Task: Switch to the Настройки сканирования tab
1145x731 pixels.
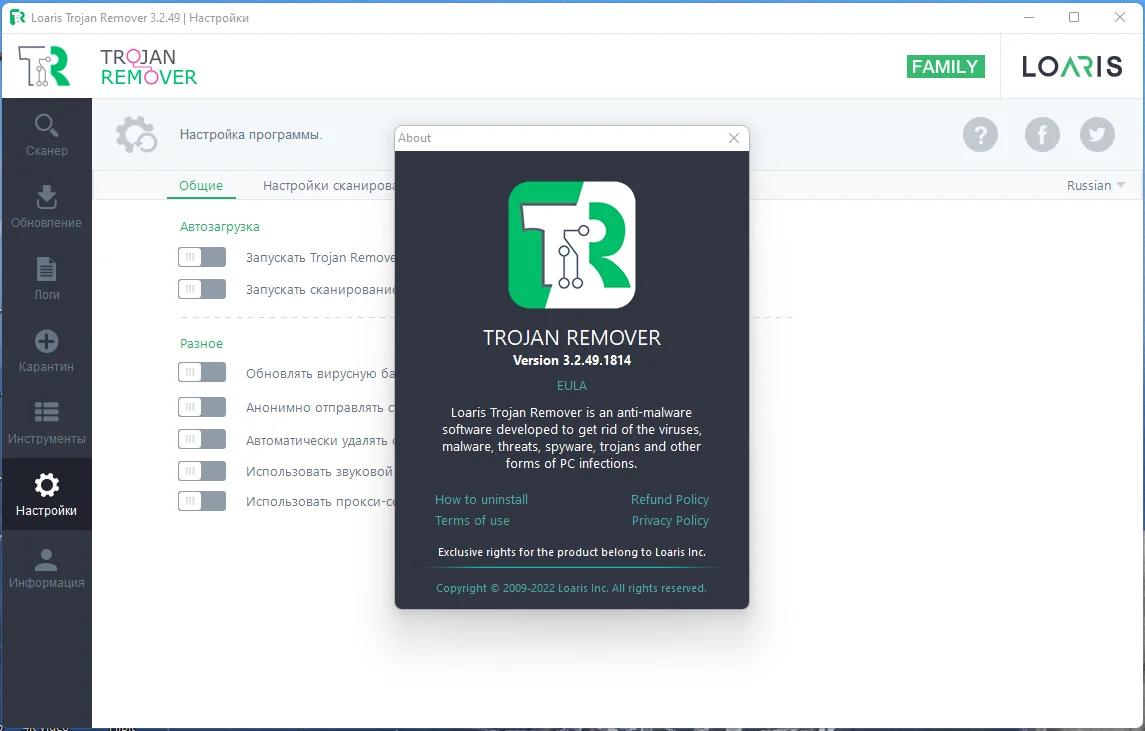Action: pos(329,185)
